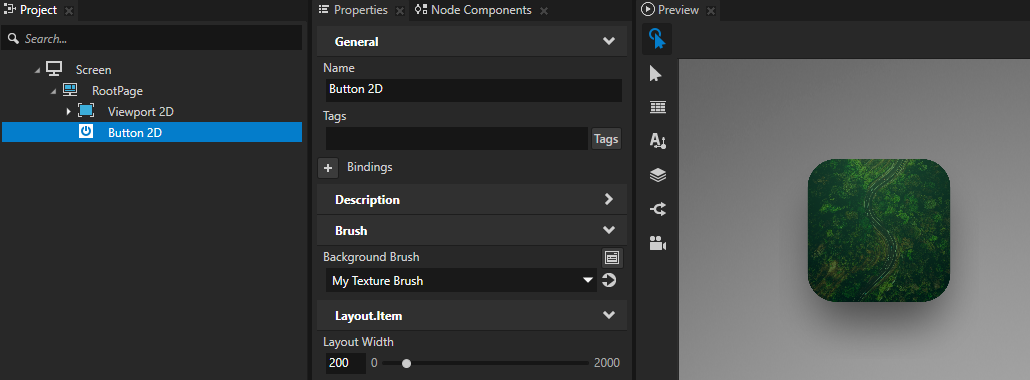The width and height of the screenshot is (1030, 380).
Task: Go to the My Texture Brush resource
Action: [610, 281]
